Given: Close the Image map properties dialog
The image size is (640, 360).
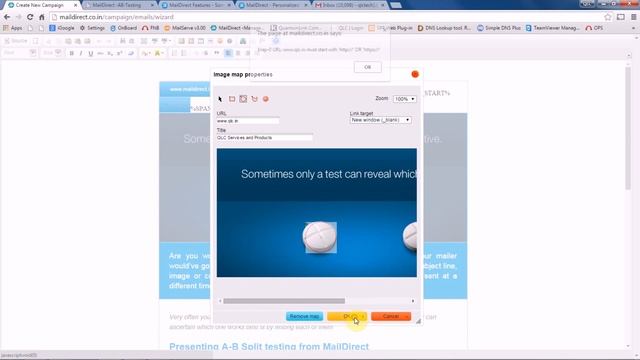Looking at the screenshot, I should 415,74.
